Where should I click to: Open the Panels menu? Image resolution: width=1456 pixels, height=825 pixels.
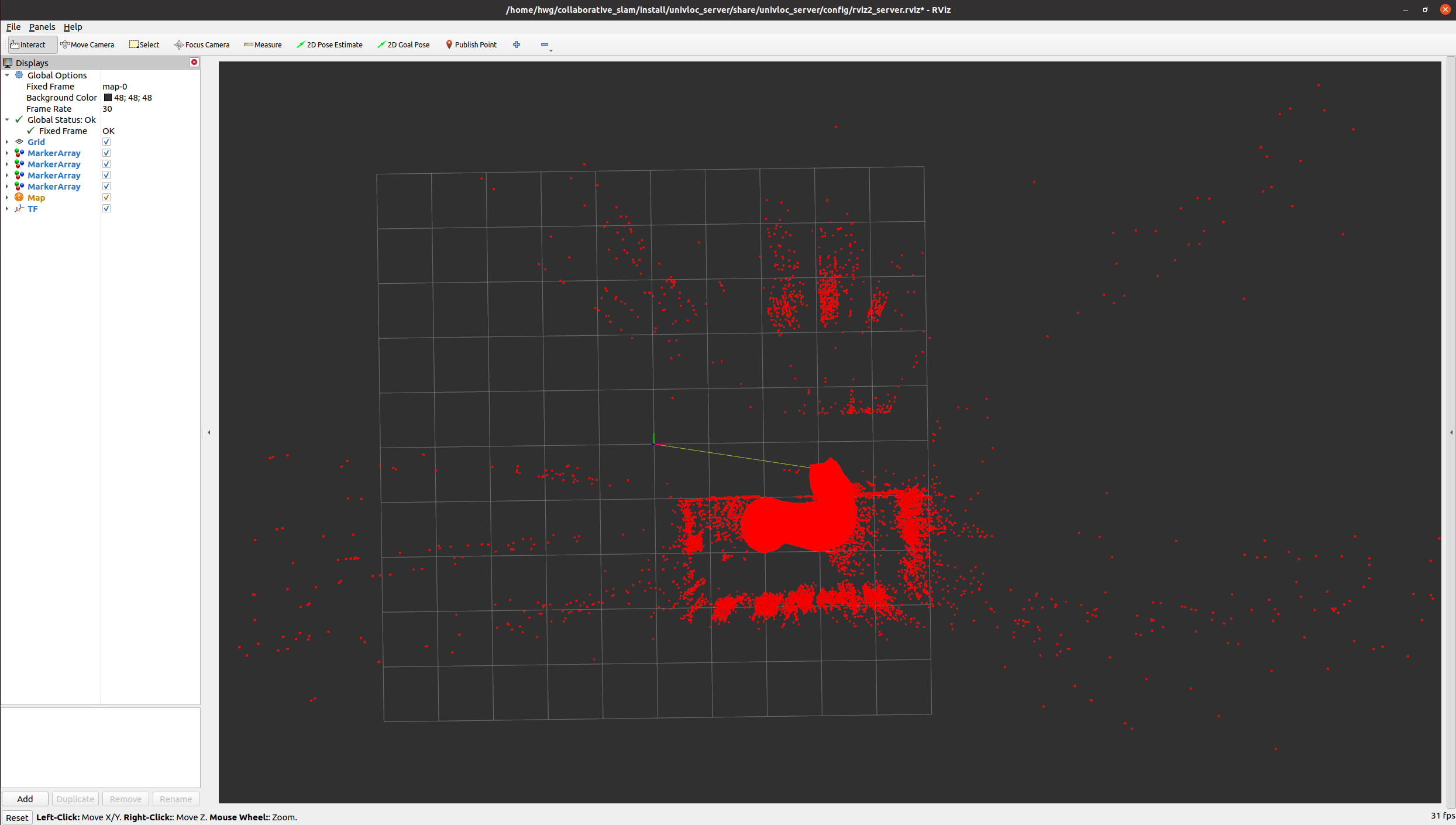(42, 27)
